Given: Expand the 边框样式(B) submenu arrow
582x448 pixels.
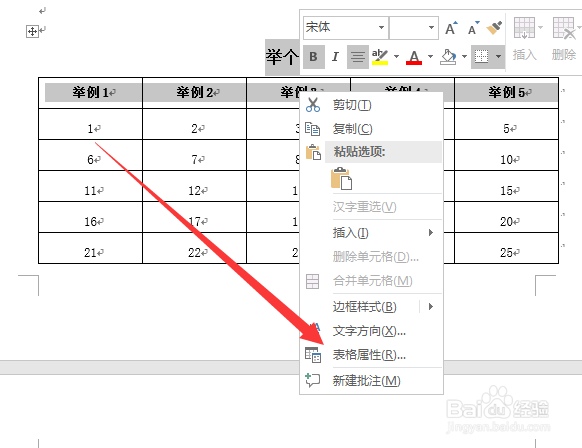Looking at the screenshot, I should pyautogui.click(x=431, y=307).
